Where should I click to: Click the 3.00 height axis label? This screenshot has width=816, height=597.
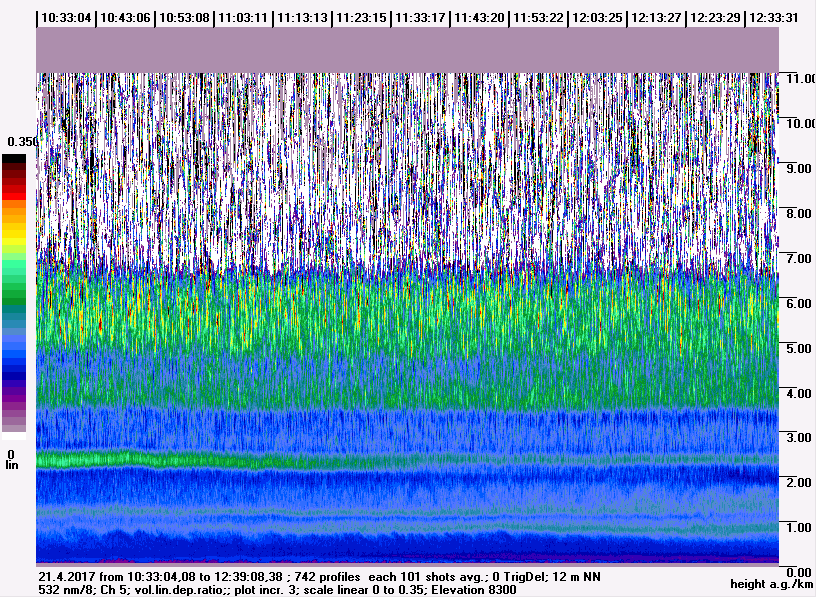coord(799,438)
